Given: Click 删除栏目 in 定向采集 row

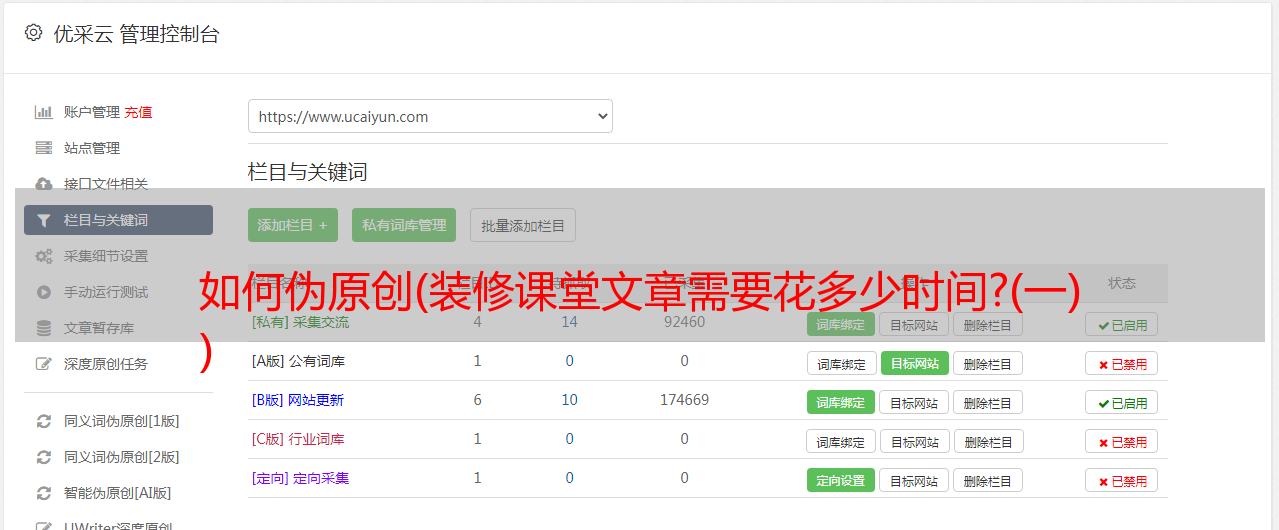Looking at the screenshot, I should 988,480.
